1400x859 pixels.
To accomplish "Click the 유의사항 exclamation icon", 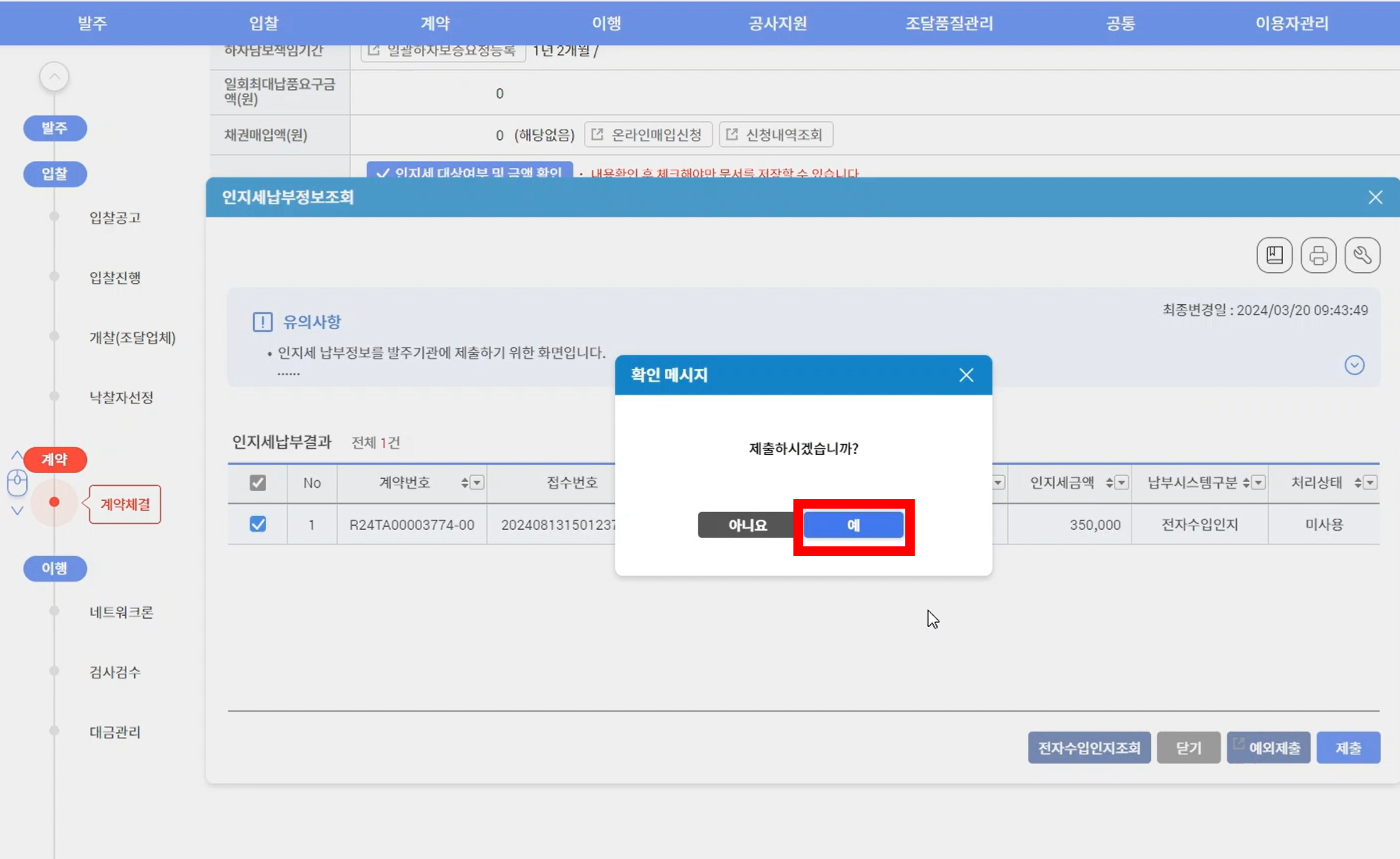I will [x=262, y=322].
